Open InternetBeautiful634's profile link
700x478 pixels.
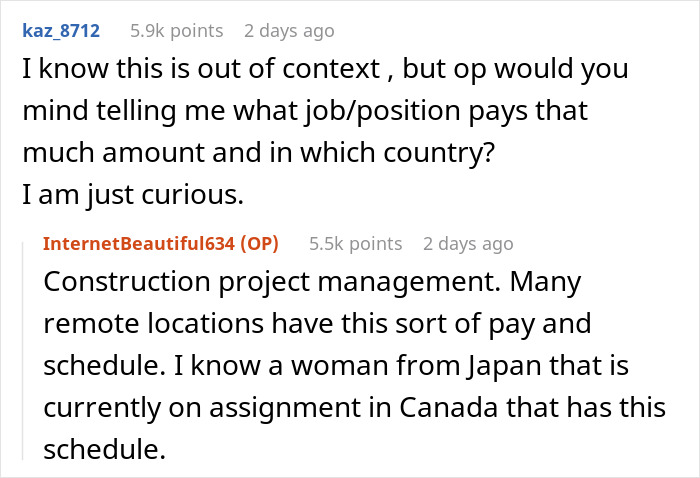click(x=142, y=243)
